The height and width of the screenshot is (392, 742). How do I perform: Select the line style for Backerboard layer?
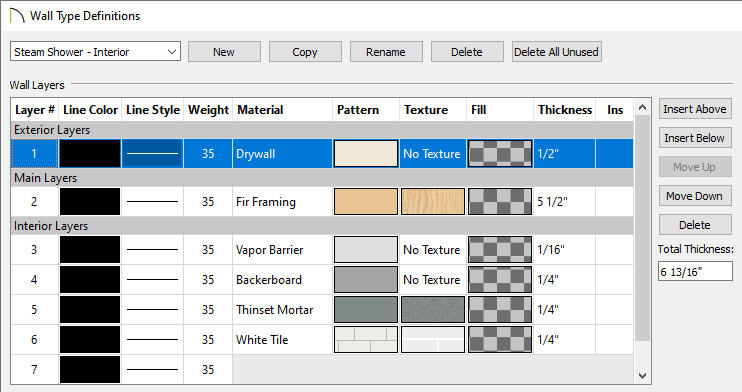pos(152,279)
